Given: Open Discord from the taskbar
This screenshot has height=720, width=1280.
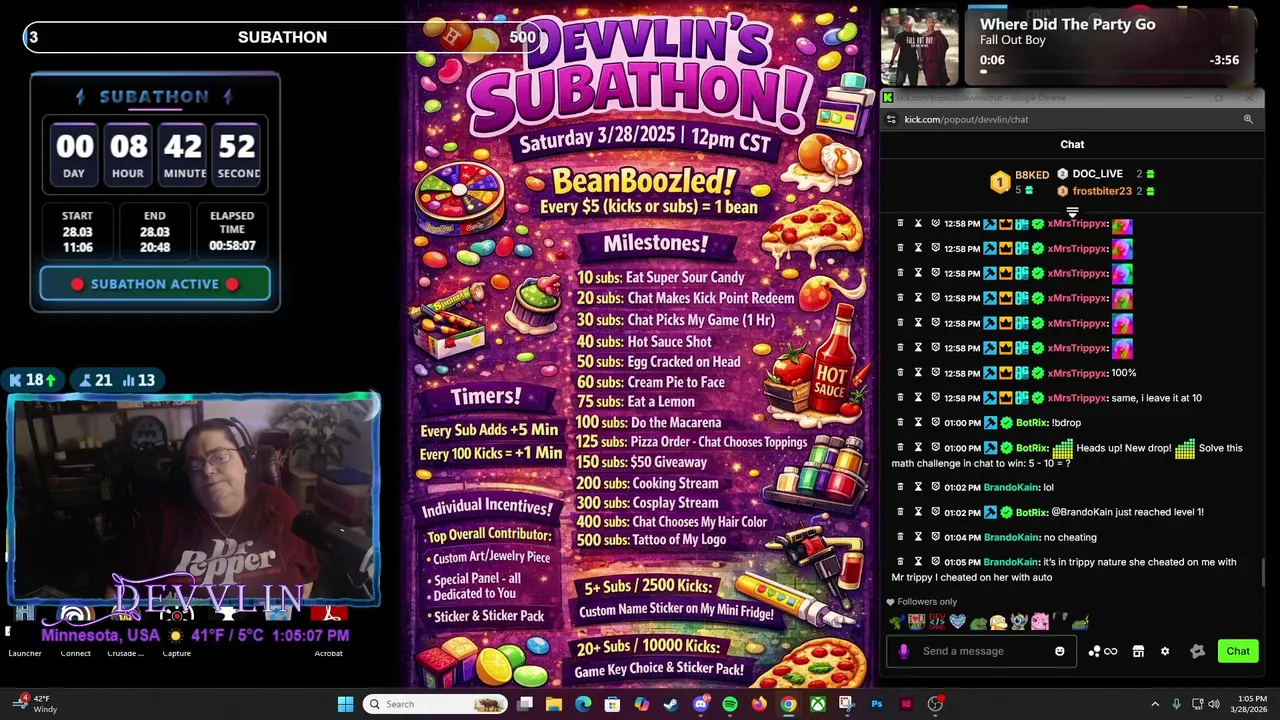Looking at the screenshot, I should click(700, 704).
